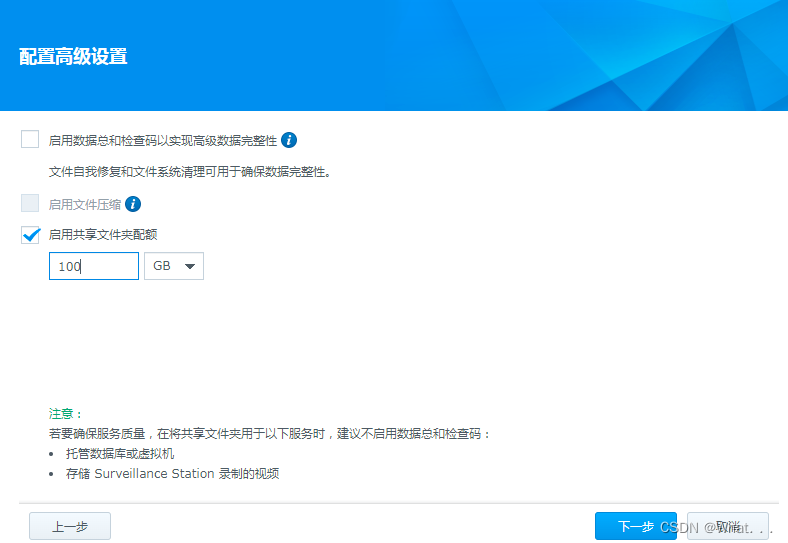Screen dimensions: 788x543
Task: Click the 托管数据库或虚拟机 bullet text
Action: (120, 454)
